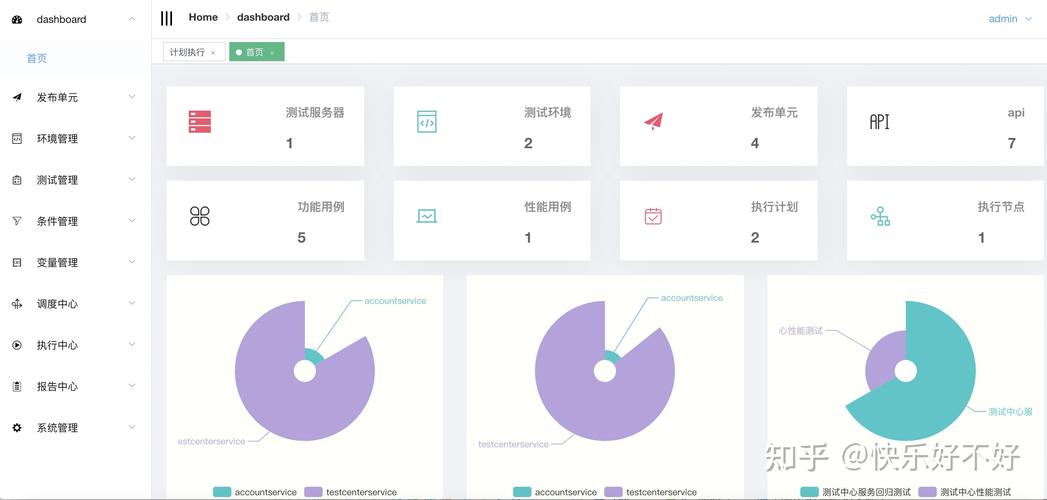The image size is (1047, 500).
Task: Click 心性能测试 label on third chart
Action: click(x=801, y=330)
